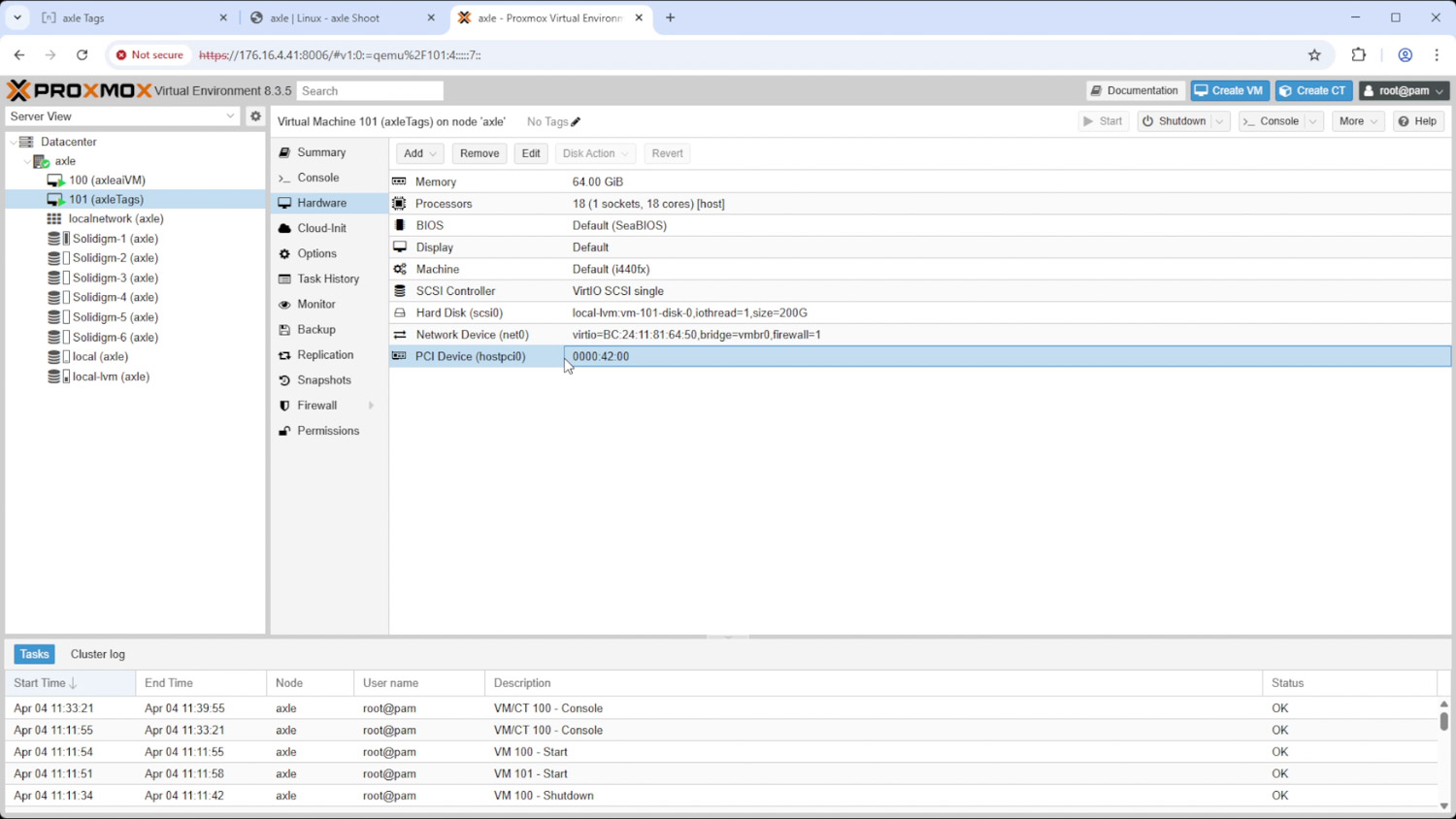Open the browser extensions puzzle icon
This screenshot has height=819, width=1456.
click(1359, 55)
